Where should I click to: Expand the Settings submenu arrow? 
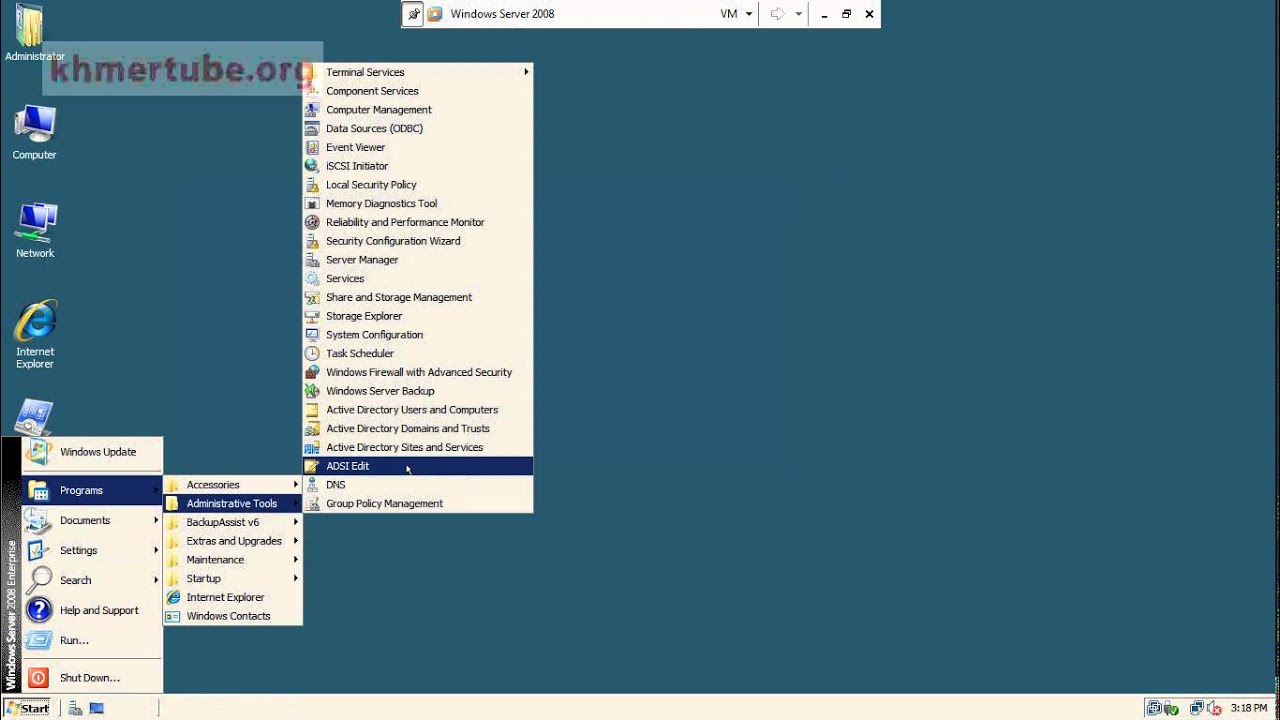coord(156,550)
